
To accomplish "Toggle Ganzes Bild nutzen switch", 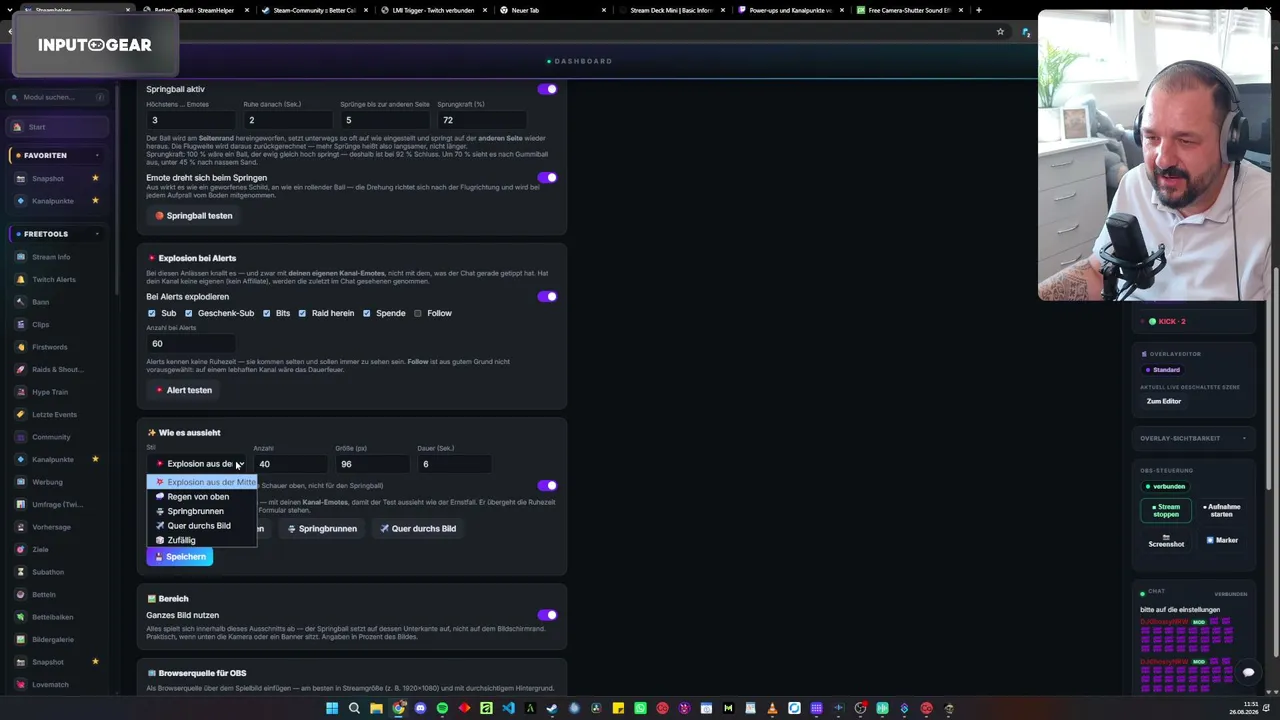I will pyautogui.click(x=547, y=615).
